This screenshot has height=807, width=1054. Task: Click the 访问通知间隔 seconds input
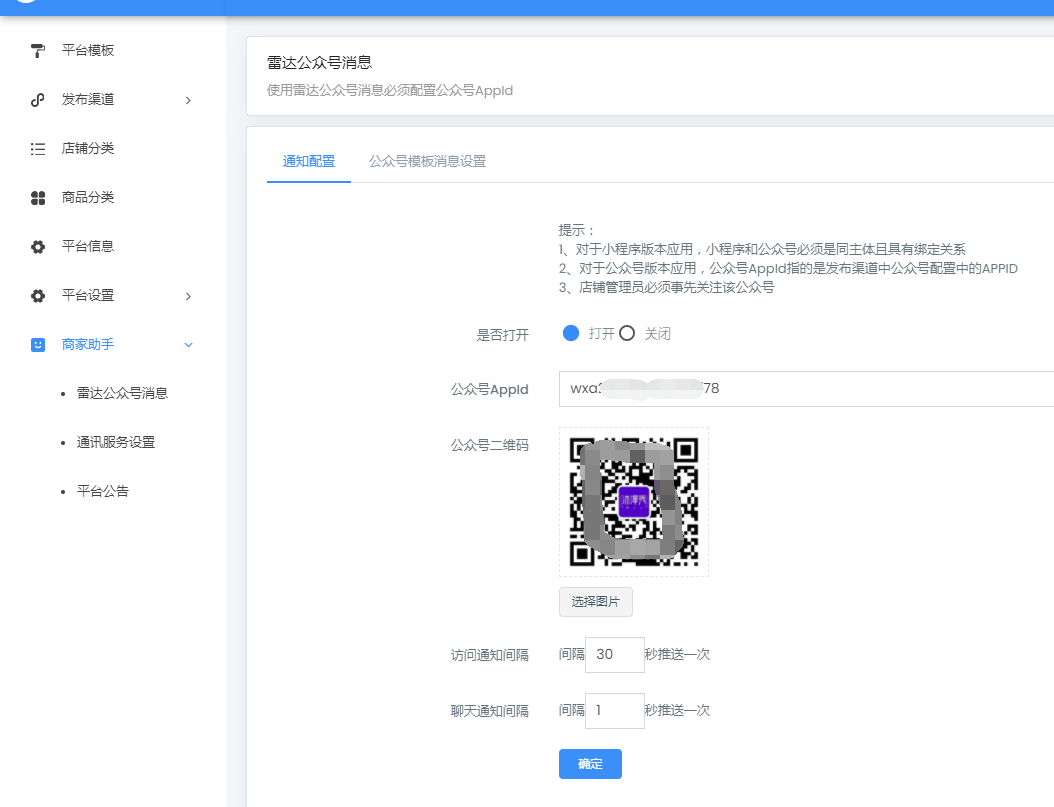coord(614,654)
